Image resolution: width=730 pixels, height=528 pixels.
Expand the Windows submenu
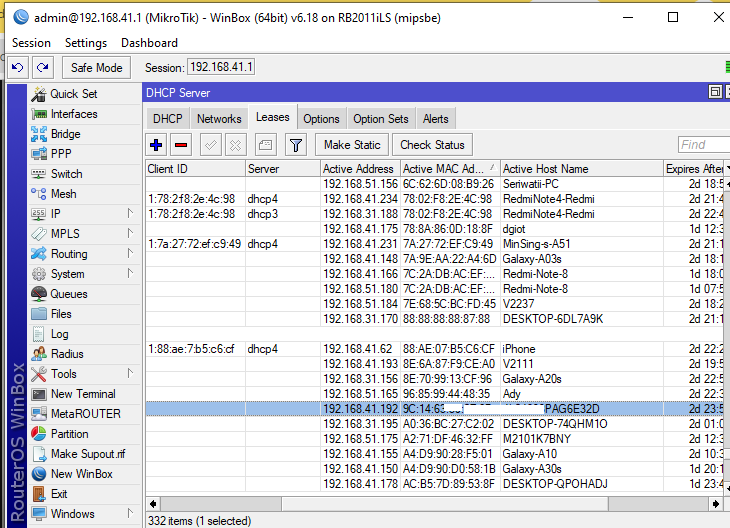pos(130,514)
